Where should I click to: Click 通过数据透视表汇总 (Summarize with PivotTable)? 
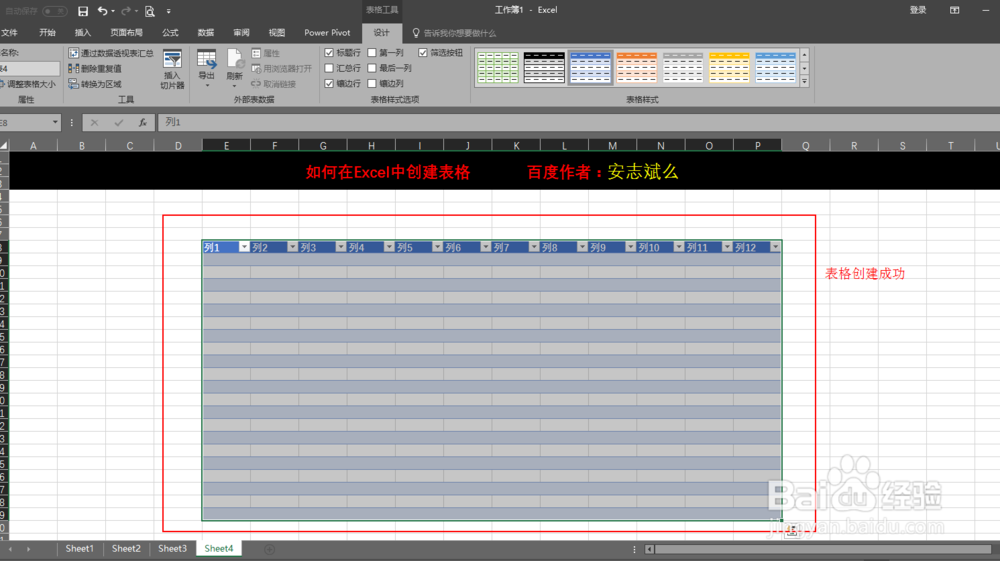111,53
